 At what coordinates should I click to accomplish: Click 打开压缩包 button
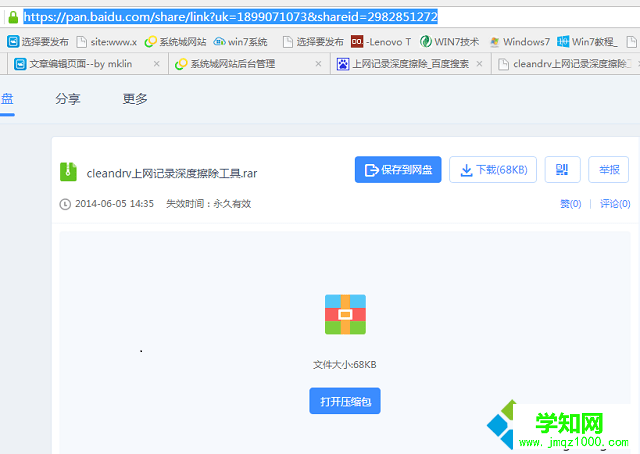[x=345, y=401]
